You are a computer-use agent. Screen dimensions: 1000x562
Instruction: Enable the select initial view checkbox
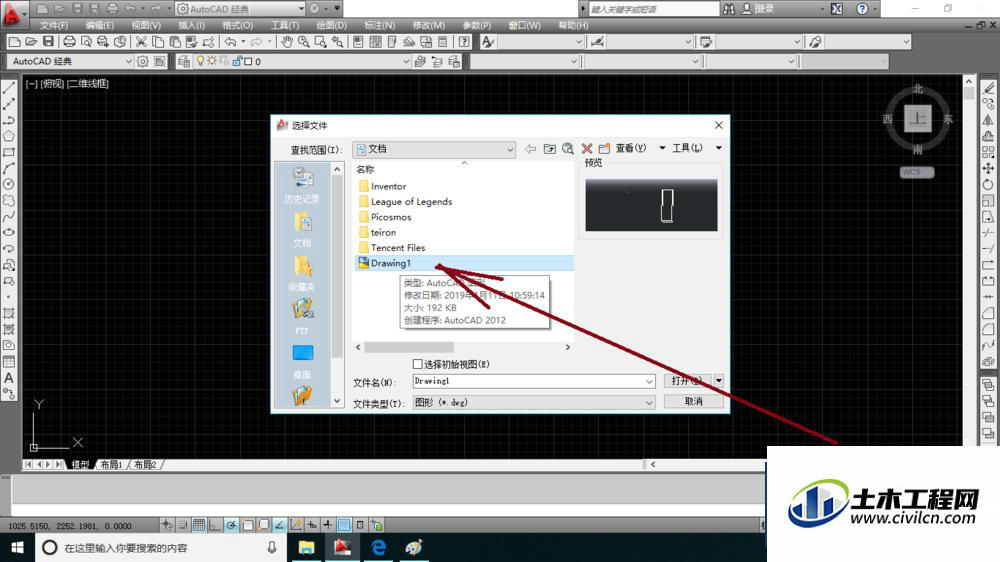418,364
